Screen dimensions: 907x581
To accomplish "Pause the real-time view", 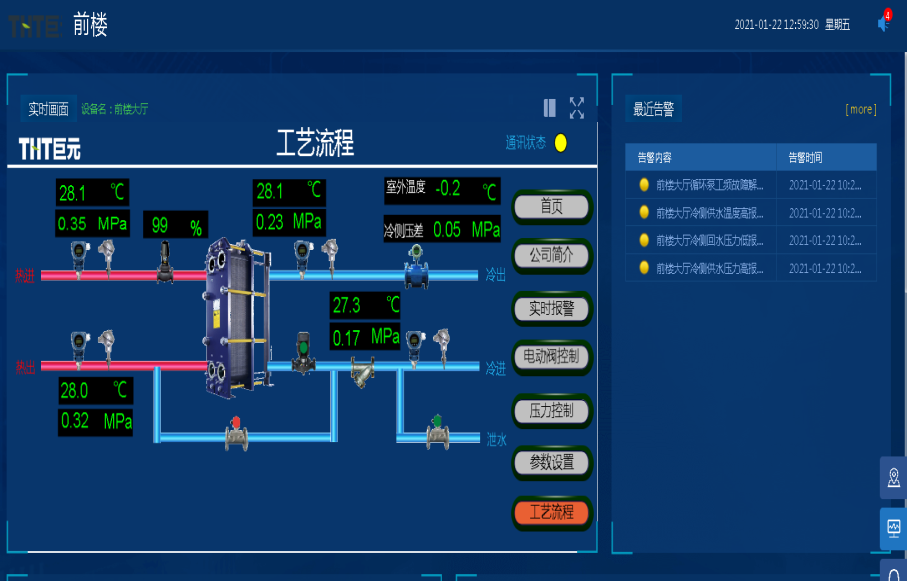I will click(x=549, y=108).
